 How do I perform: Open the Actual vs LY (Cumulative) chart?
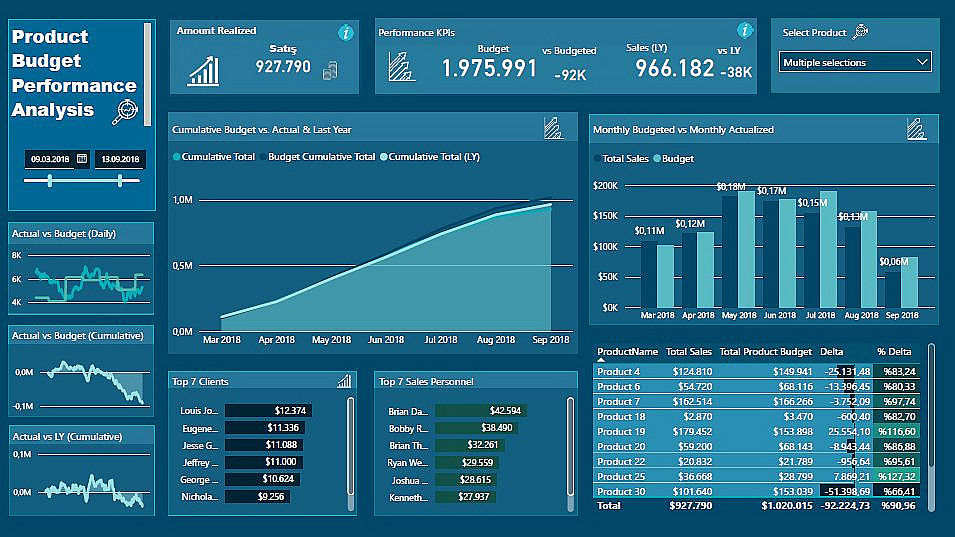tap(82, 471)
